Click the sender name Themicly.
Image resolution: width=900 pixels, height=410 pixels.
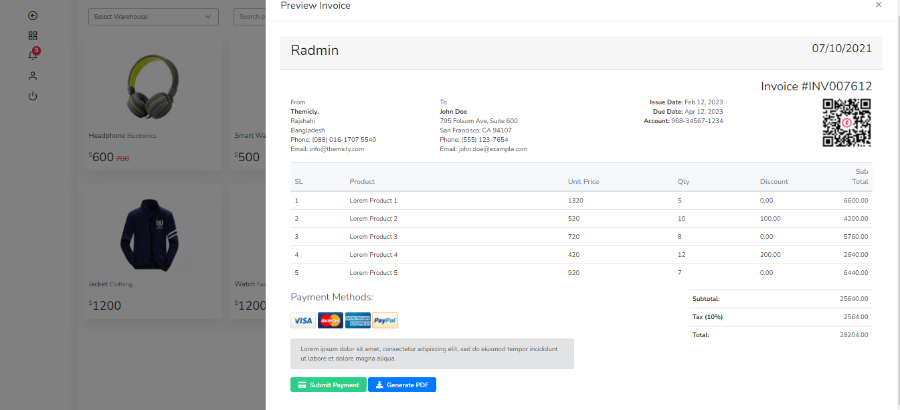pos(305,111)
